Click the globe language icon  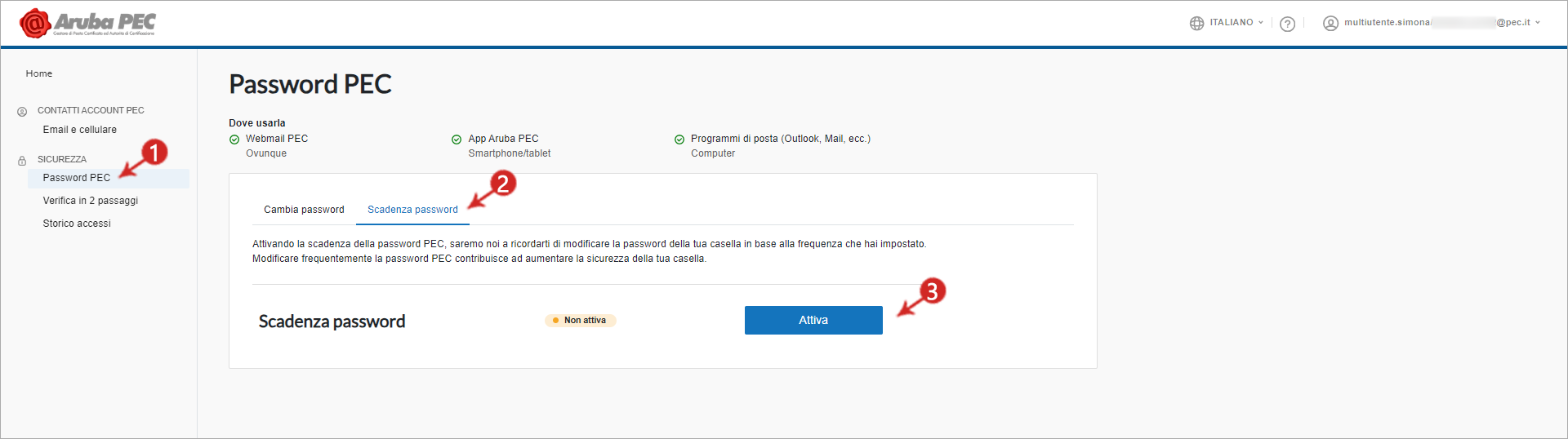[1196, 24]
